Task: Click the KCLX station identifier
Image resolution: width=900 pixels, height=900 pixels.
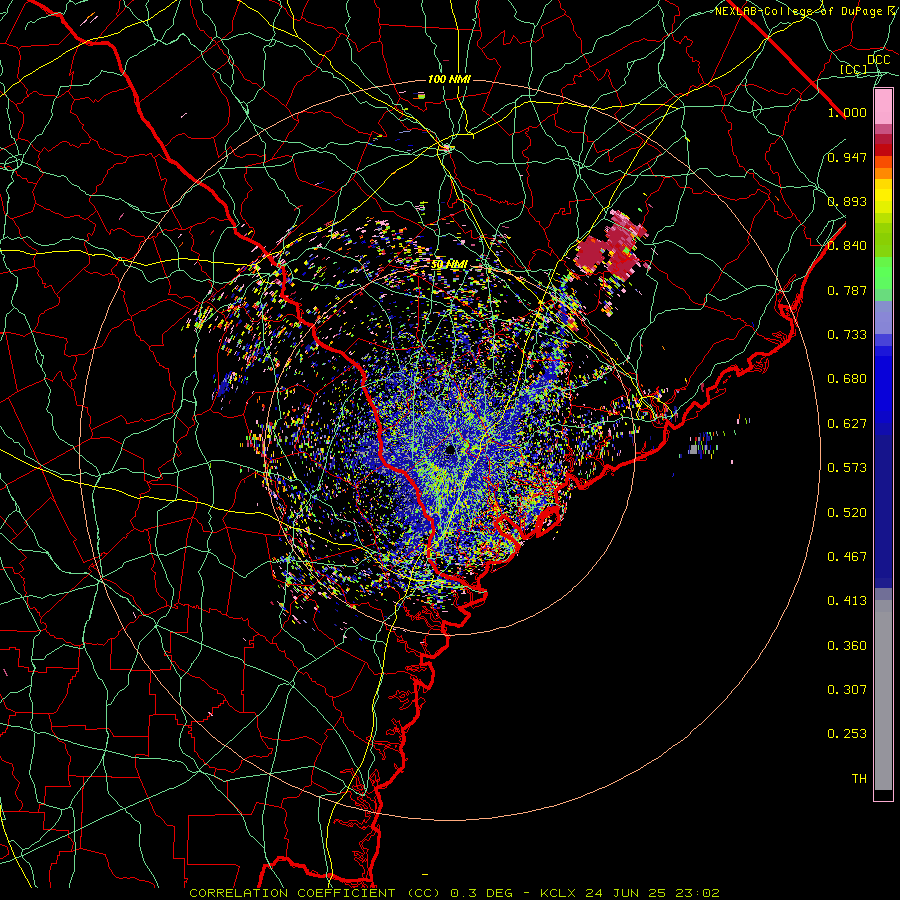Action: pyautogui.click(x=557, y=893)
